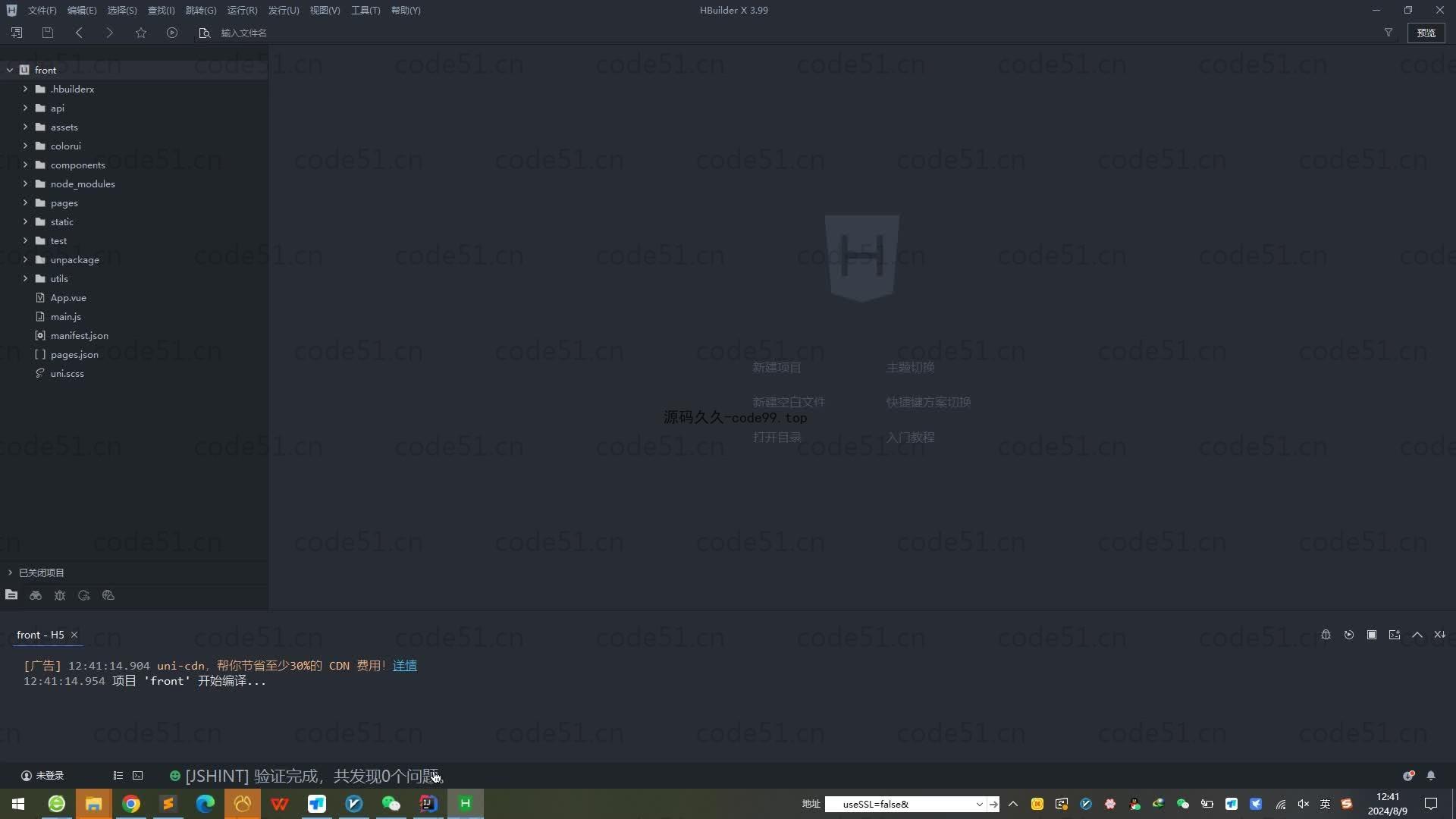Click the save file toolbar icon
This screenshot has width=1456, height=819.
[48, 33]
